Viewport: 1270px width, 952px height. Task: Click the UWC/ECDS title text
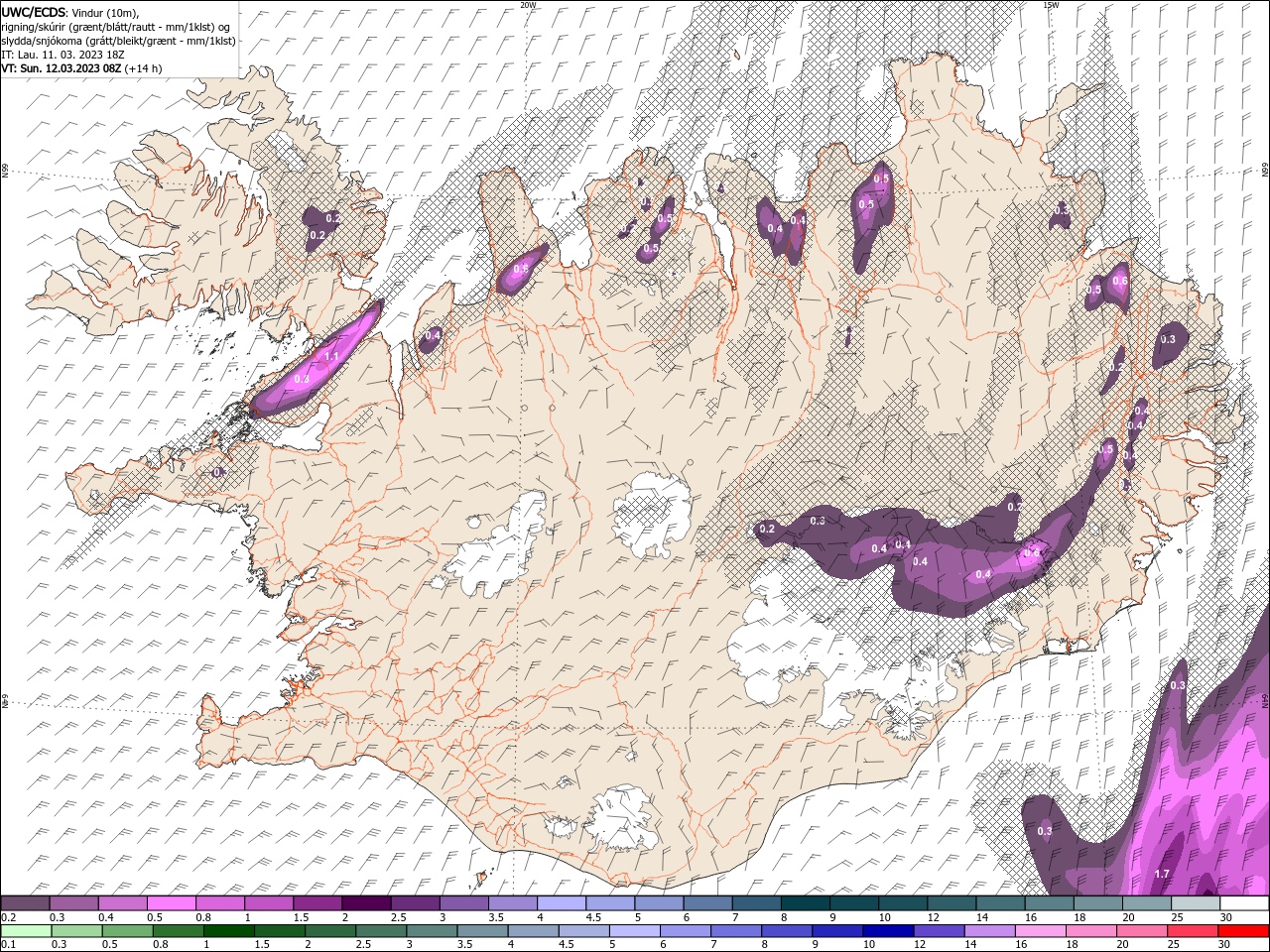coord(32,11)
